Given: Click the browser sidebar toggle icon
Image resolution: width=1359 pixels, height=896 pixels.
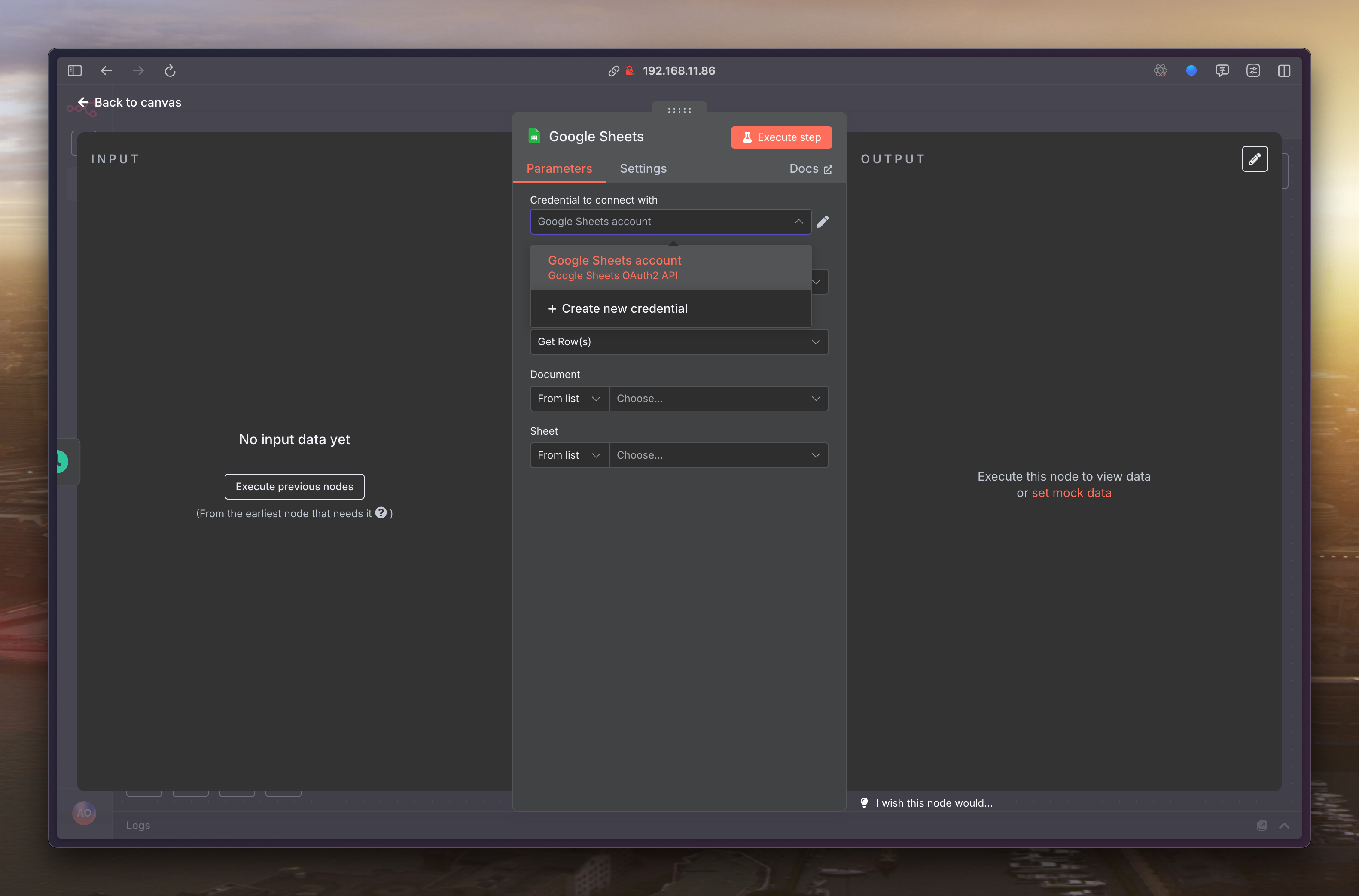Looking at the screenshot, I should point(75,71).
